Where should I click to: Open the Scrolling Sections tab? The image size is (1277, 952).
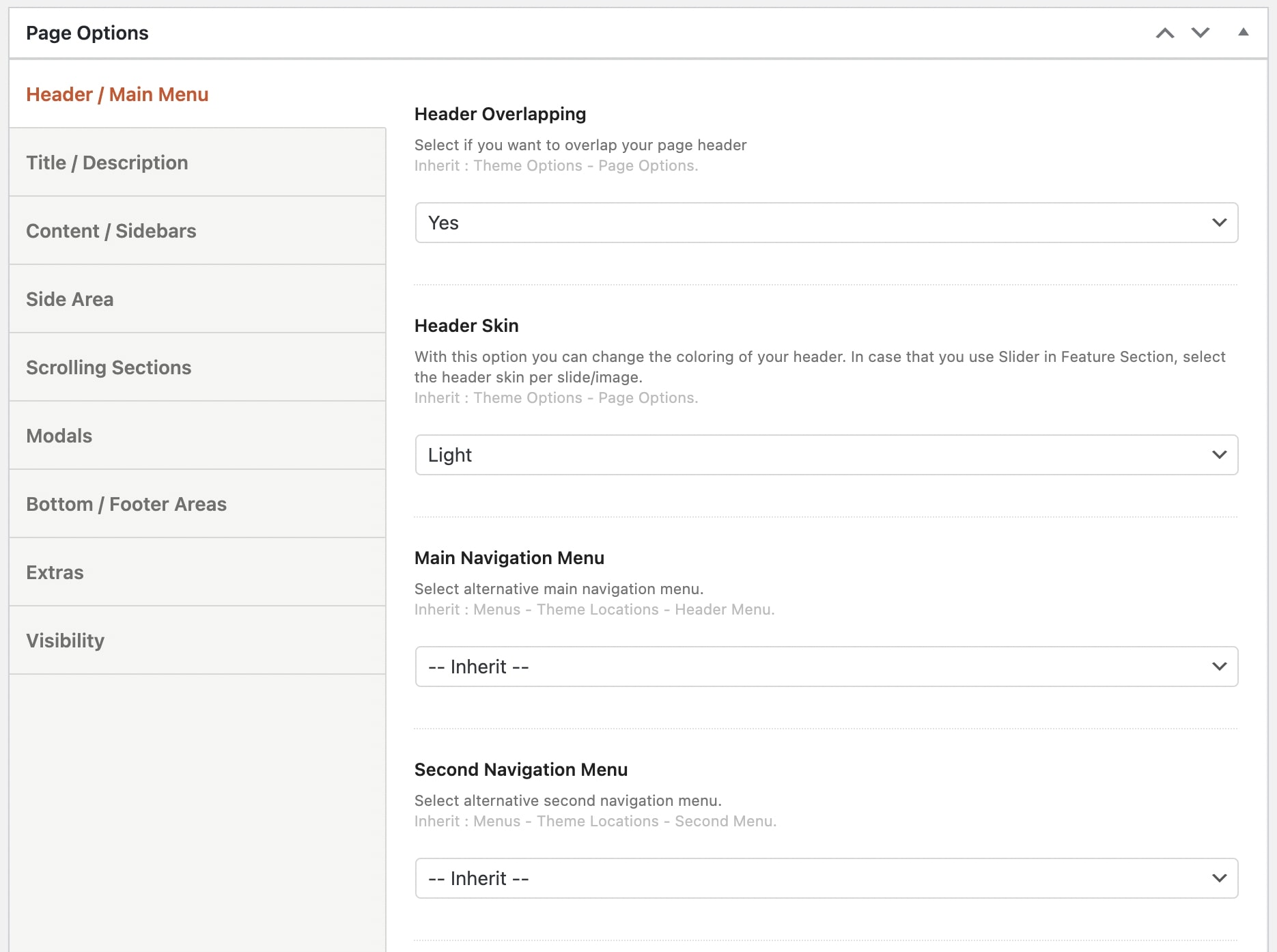coord(109,367)
